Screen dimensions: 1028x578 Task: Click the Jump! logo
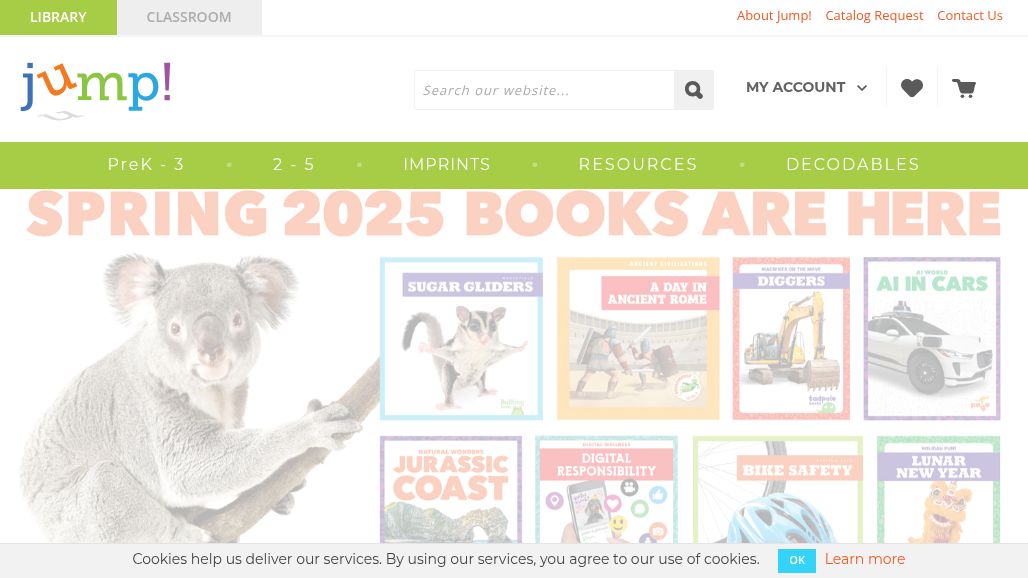click(x=96, y=90)
